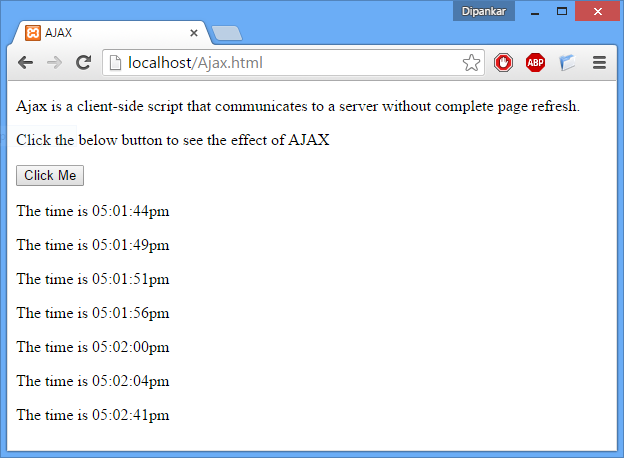The image size is (624, 458).
Task: Click the browser back arrow
Action: tap(25, 62)
